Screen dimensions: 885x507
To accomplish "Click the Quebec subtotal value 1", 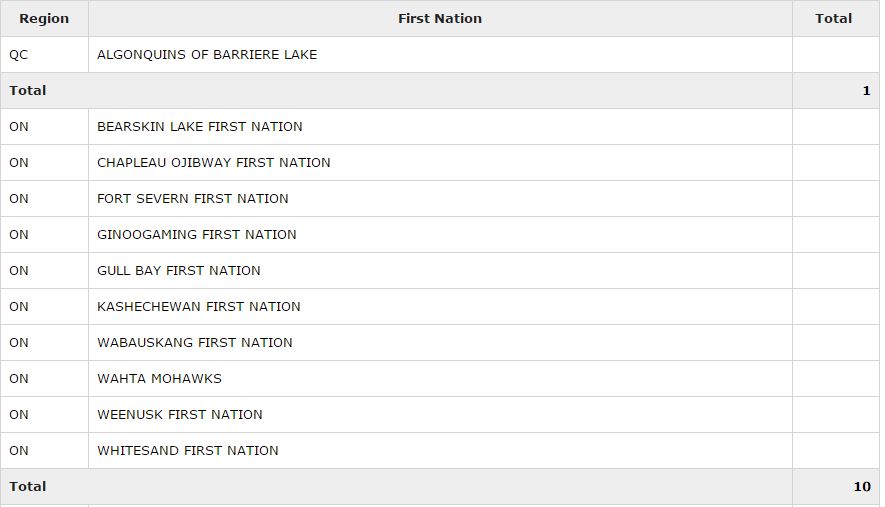I will click(866, 91).
